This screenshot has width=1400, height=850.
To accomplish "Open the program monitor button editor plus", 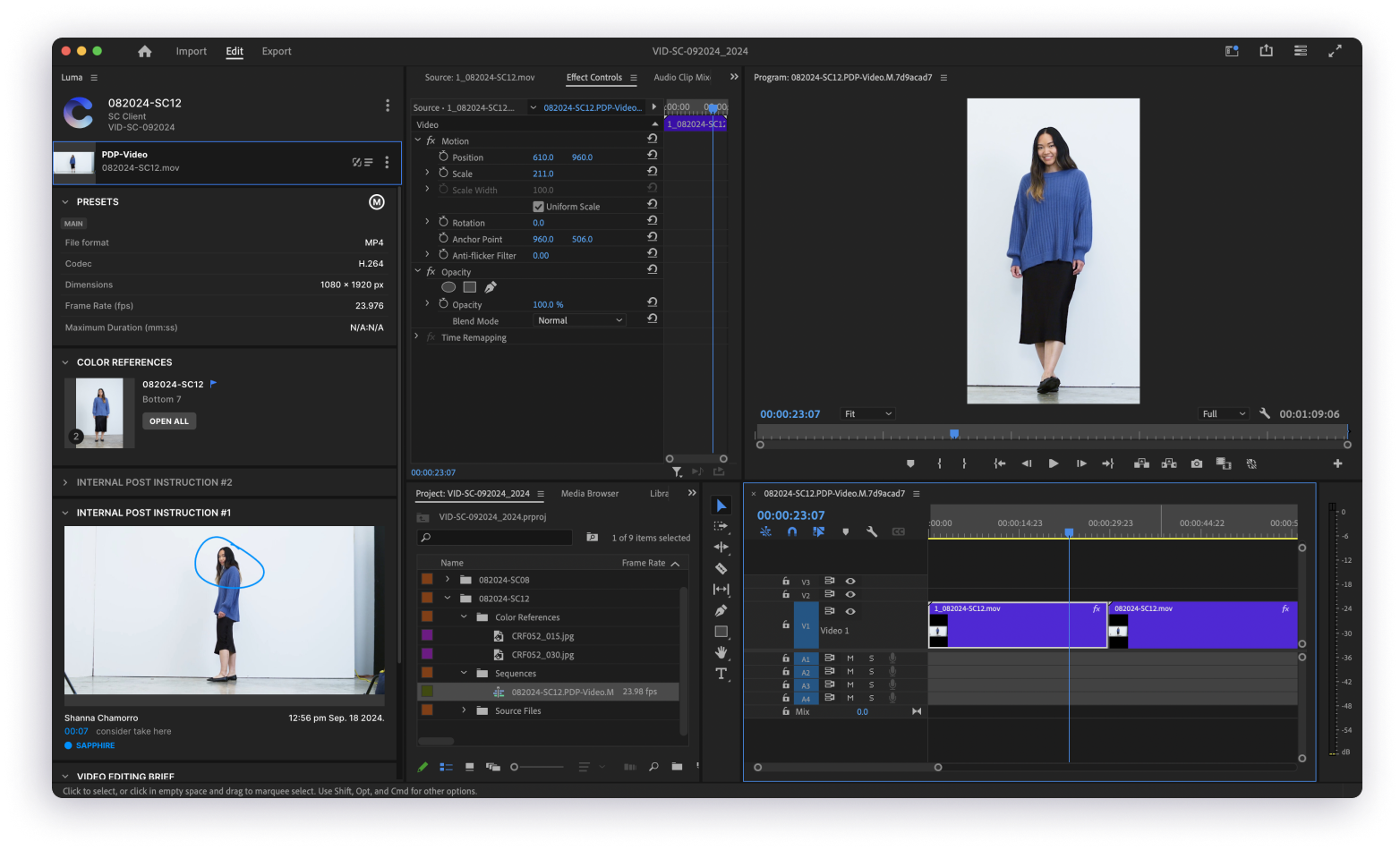I will [x=1337, y=463].
